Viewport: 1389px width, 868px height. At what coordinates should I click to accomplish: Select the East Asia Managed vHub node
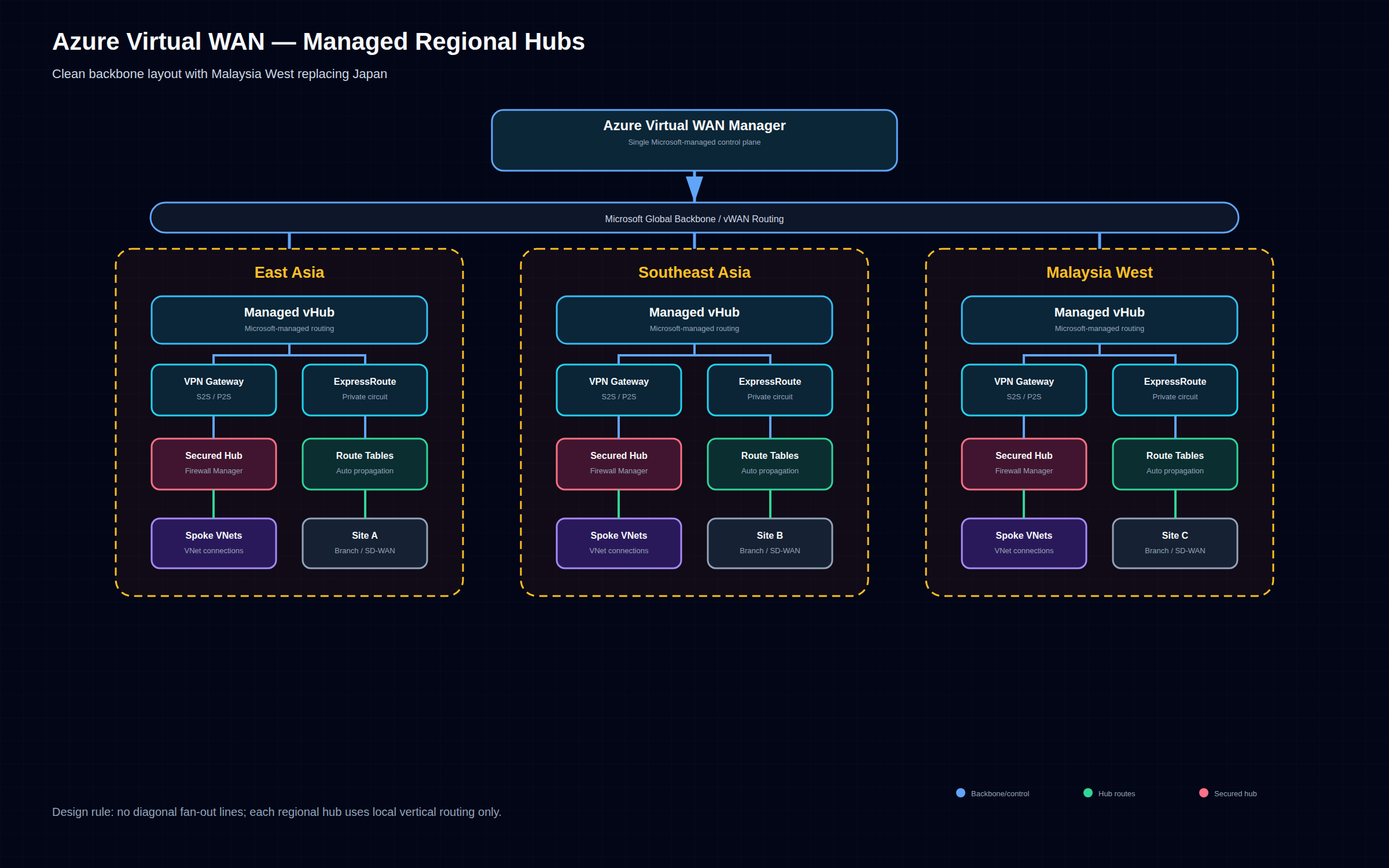(289, 319)
